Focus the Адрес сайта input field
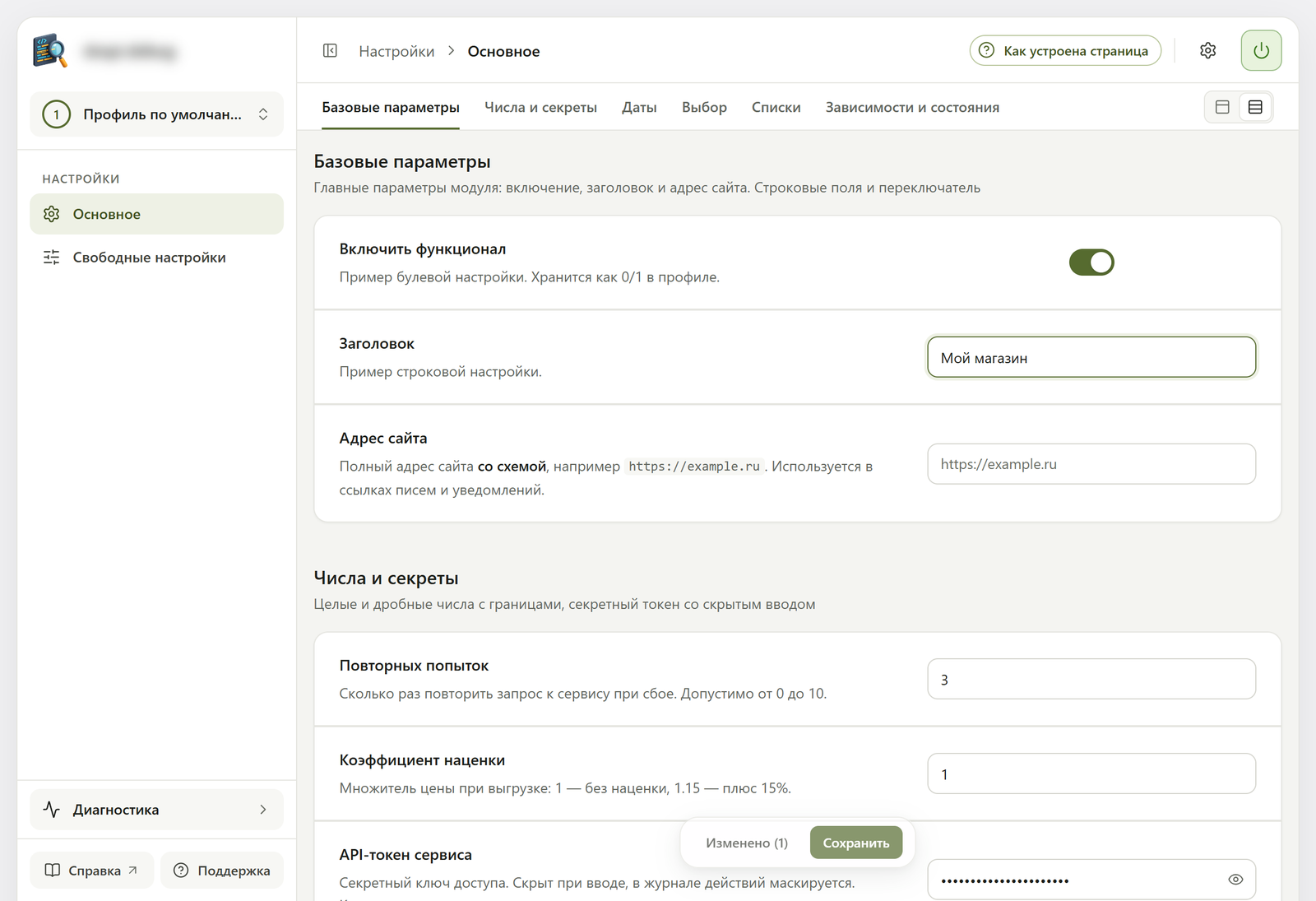Viewport: 1316px width, 901px height. coord(1091,464)
